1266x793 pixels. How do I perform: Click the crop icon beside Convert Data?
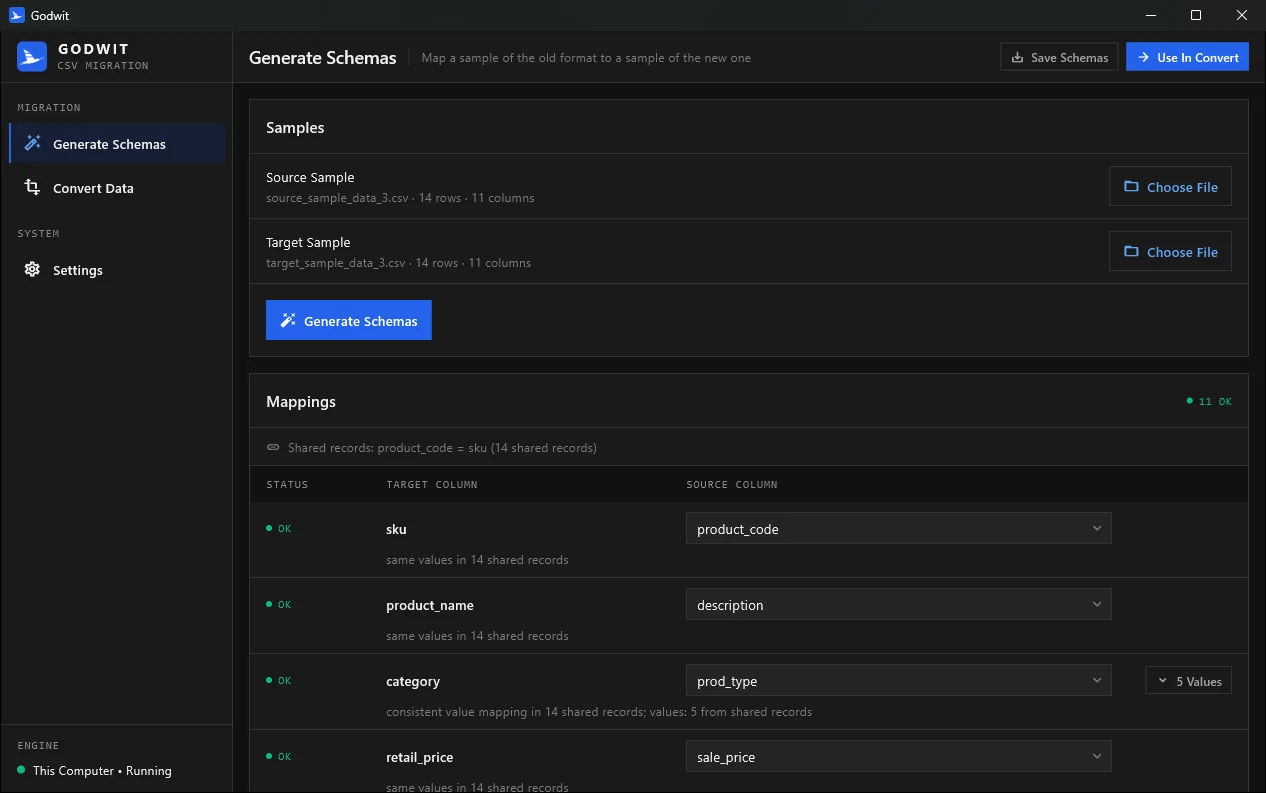[32, 188]
